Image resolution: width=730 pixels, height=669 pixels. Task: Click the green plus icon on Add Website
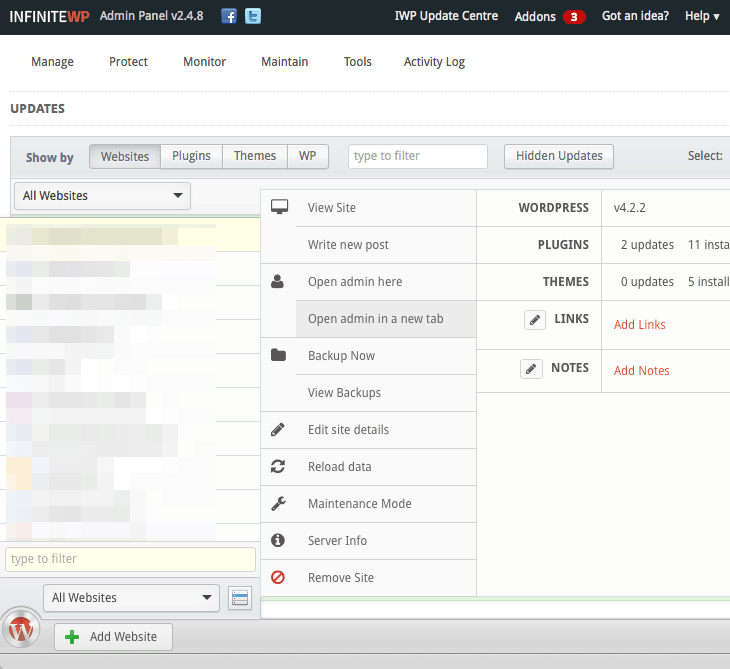(x=72, y=637)
